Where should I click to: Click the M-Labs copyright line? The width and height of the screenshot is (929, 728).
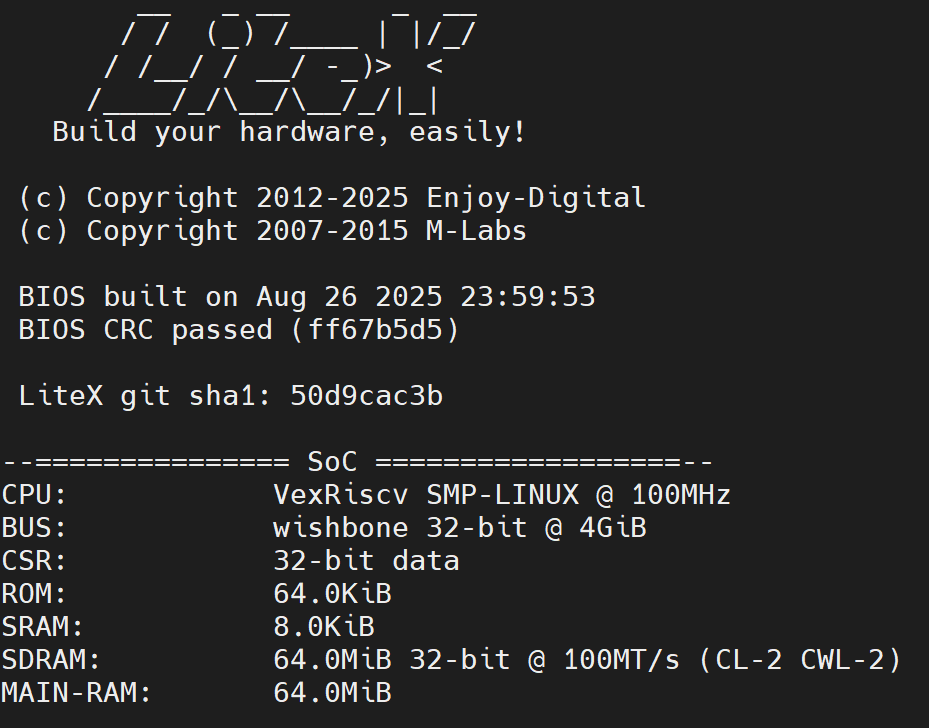coord(273,232)
